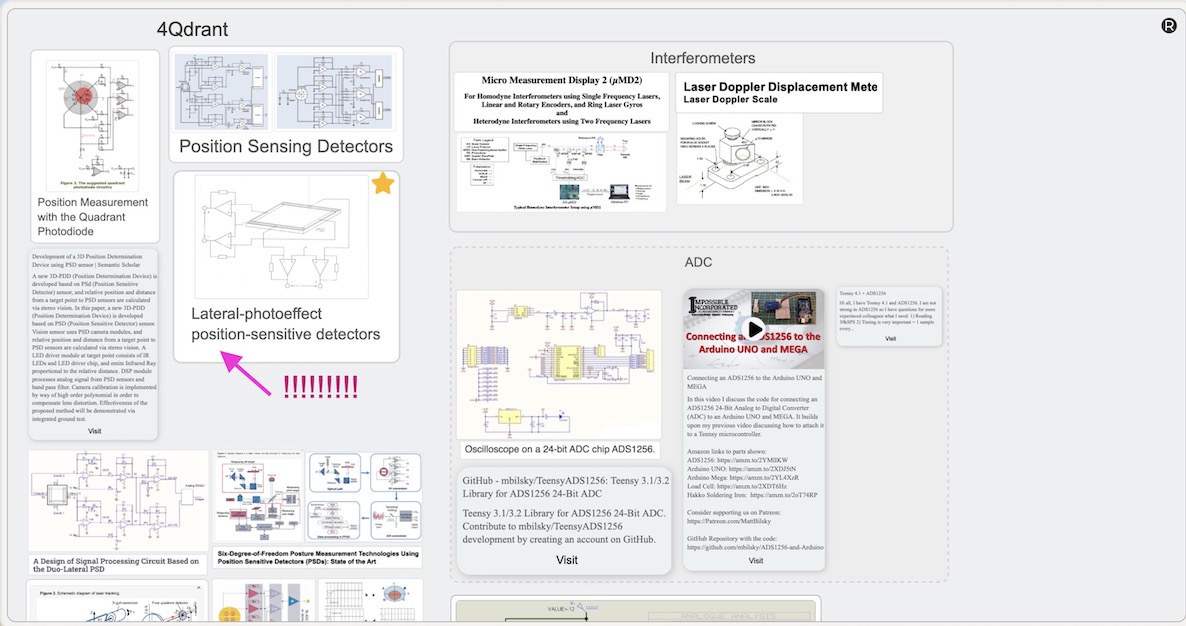Image resolution: width=1186 pixels, height=626 pixels.
Task: Click Visit on the Teensy 4.1 + ADS1256 note
Action: (889, 338)
